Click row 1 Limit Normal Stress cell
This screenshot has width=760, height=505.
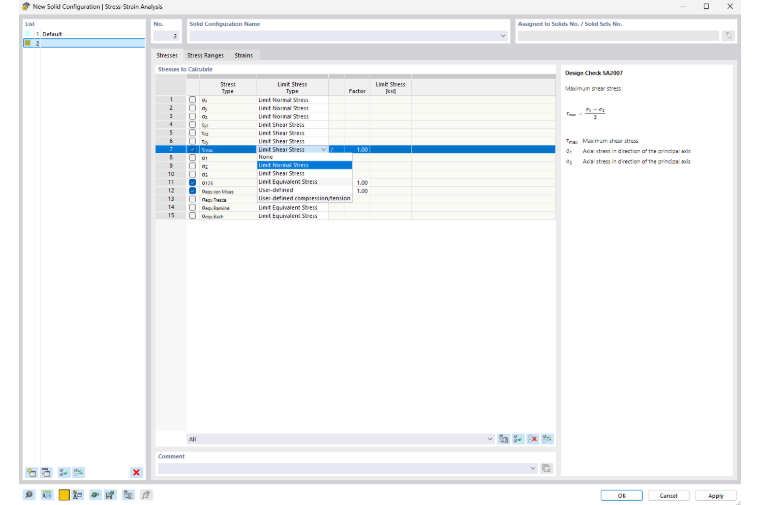[x=292, y=100]
